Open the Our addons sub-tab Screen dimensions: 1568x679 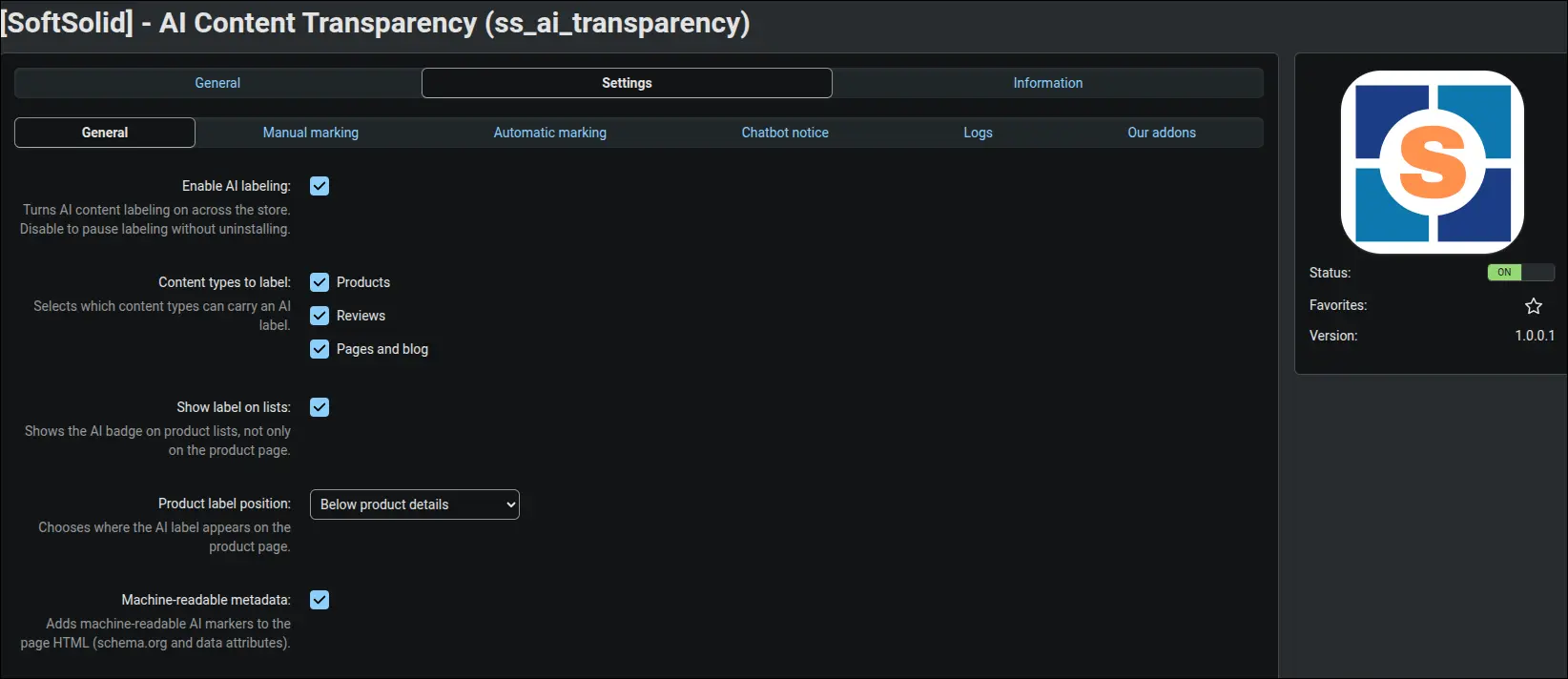(1162, 133)
